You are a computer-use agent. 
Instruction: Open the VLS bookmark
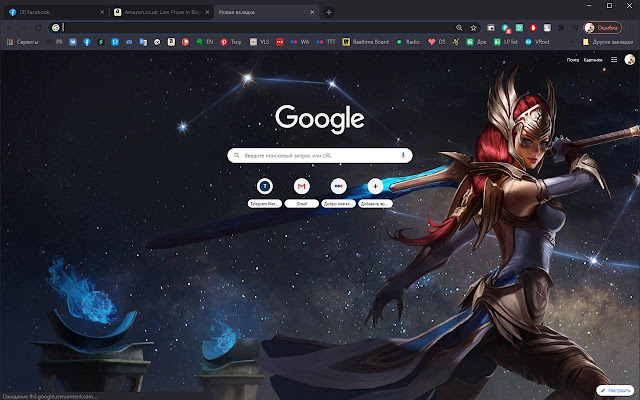coord(260,42)
